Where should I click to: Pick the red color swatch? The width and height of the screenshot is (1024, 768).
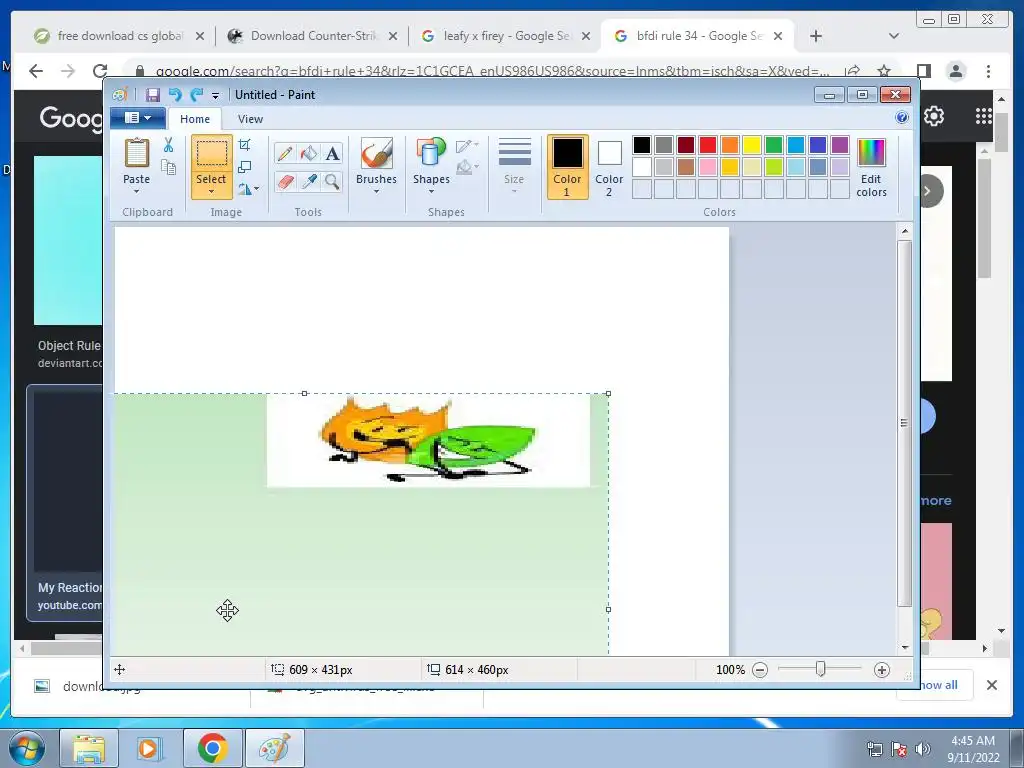(707, 145)
